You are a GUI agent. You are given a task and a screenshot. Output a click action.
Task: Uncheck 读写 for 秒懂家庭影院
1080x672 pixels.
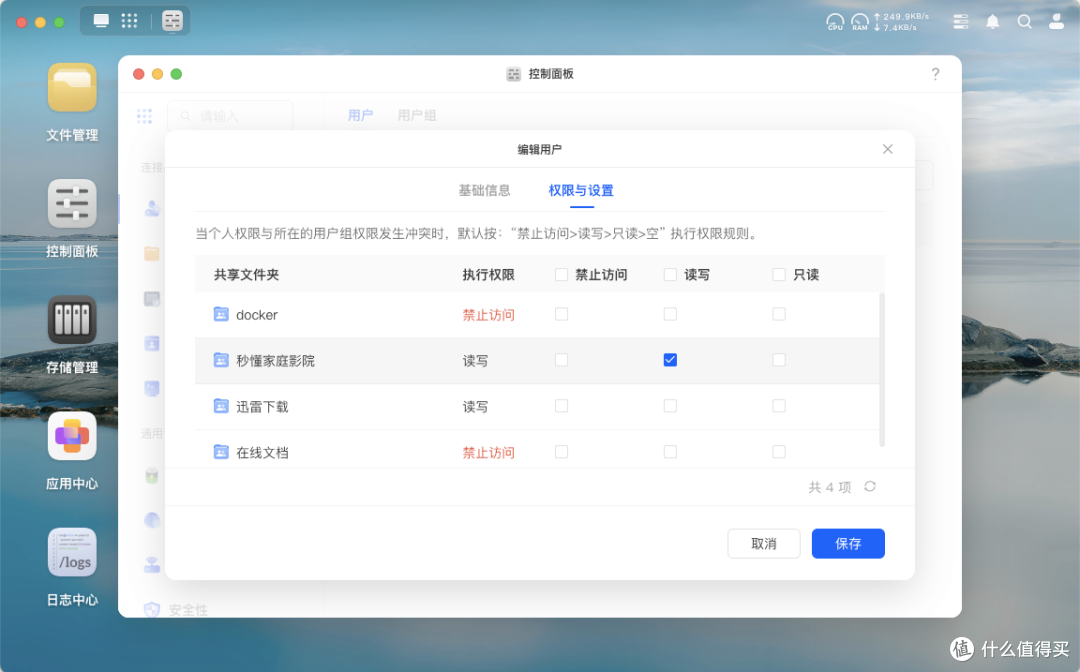670,360
